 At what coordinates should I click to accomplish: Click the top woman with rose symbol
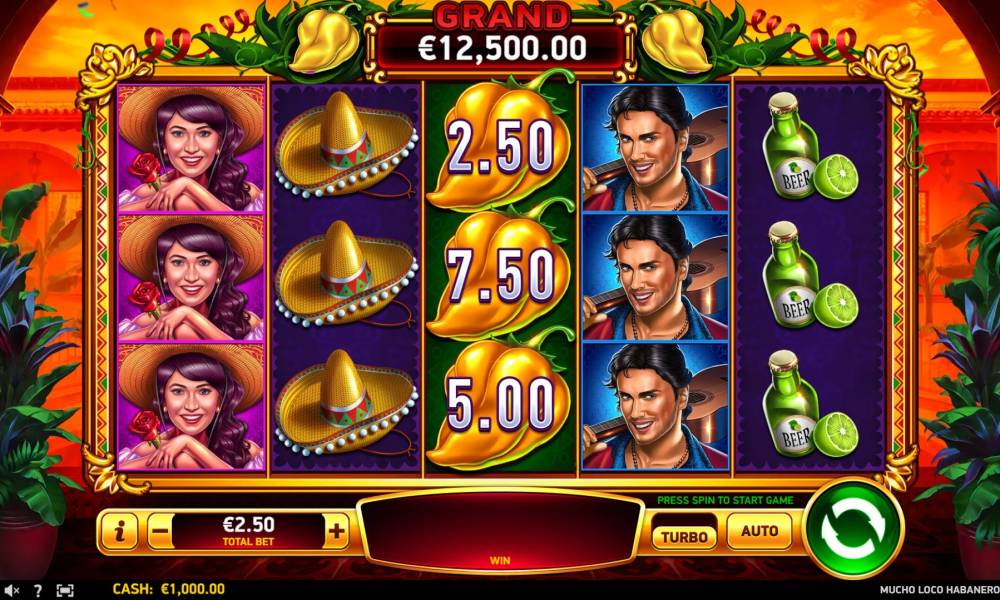[191, 148]
